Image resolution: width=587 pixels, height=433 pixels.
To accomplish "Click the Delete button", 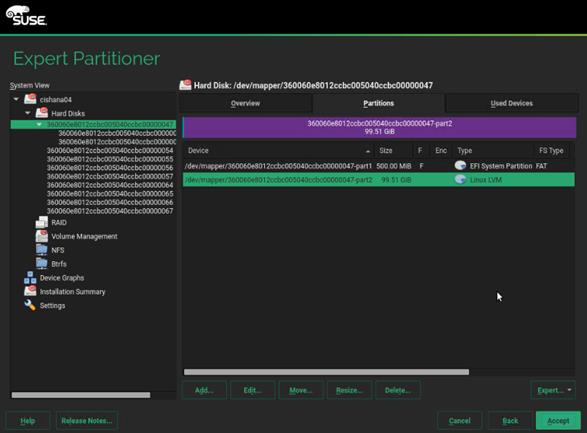I will [x=398, y=390].
